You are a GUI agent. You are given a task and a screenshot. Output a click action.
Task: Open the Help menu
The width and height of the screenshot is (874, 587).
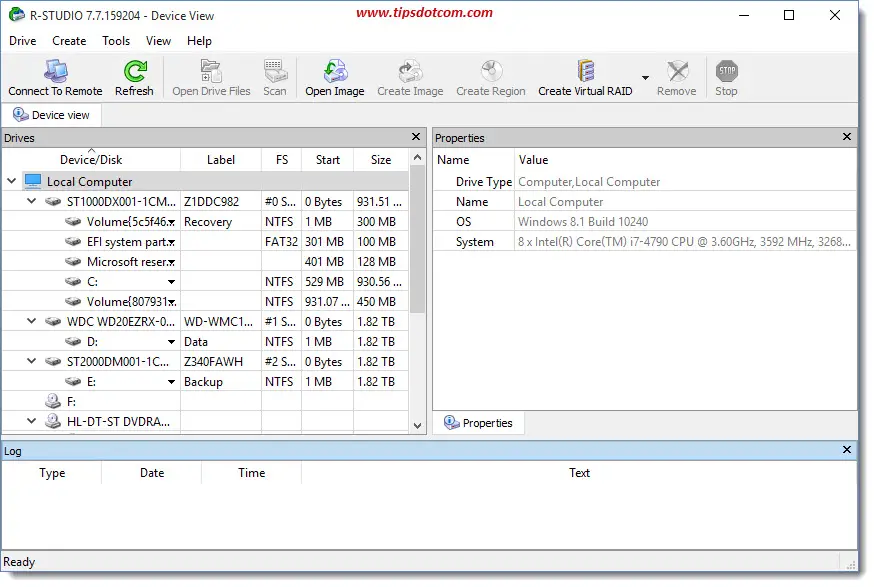[x=199, y=41]
